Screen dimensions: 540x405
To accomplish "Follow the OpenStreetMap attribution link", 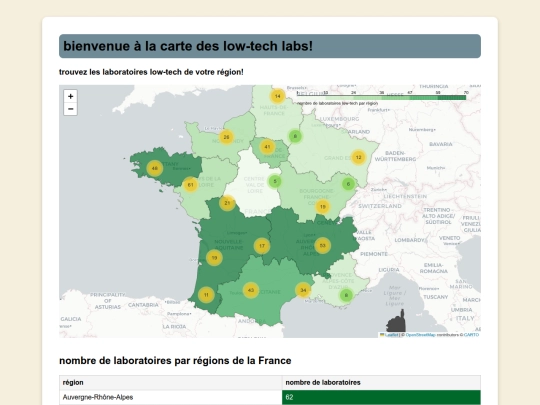I will coord(420,335).
